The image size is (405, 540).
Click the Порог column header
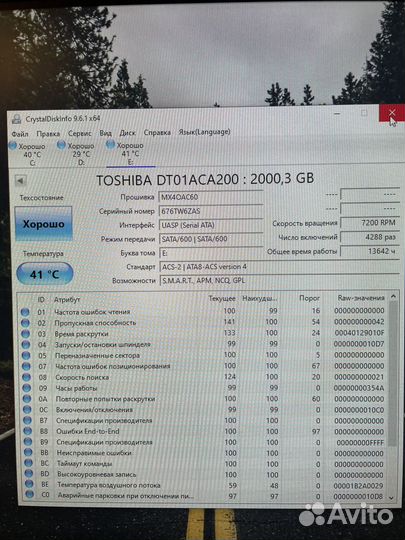point(309,298)
